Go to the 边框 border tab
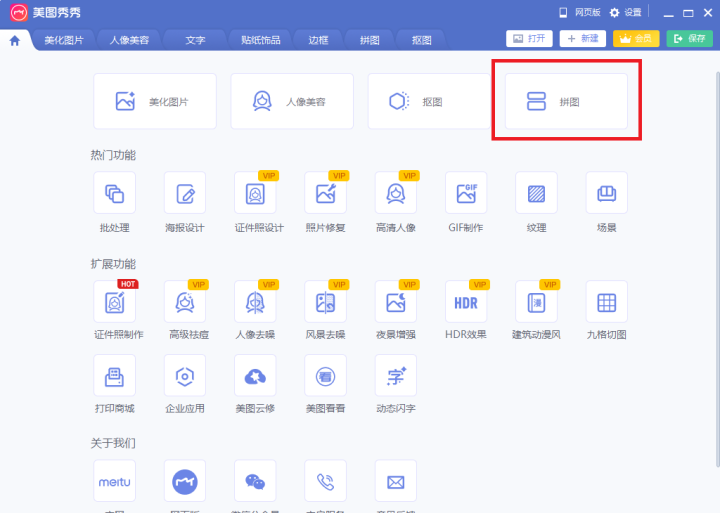The height and width of the screenshot is (513, 720). click(x=318, y=40)
